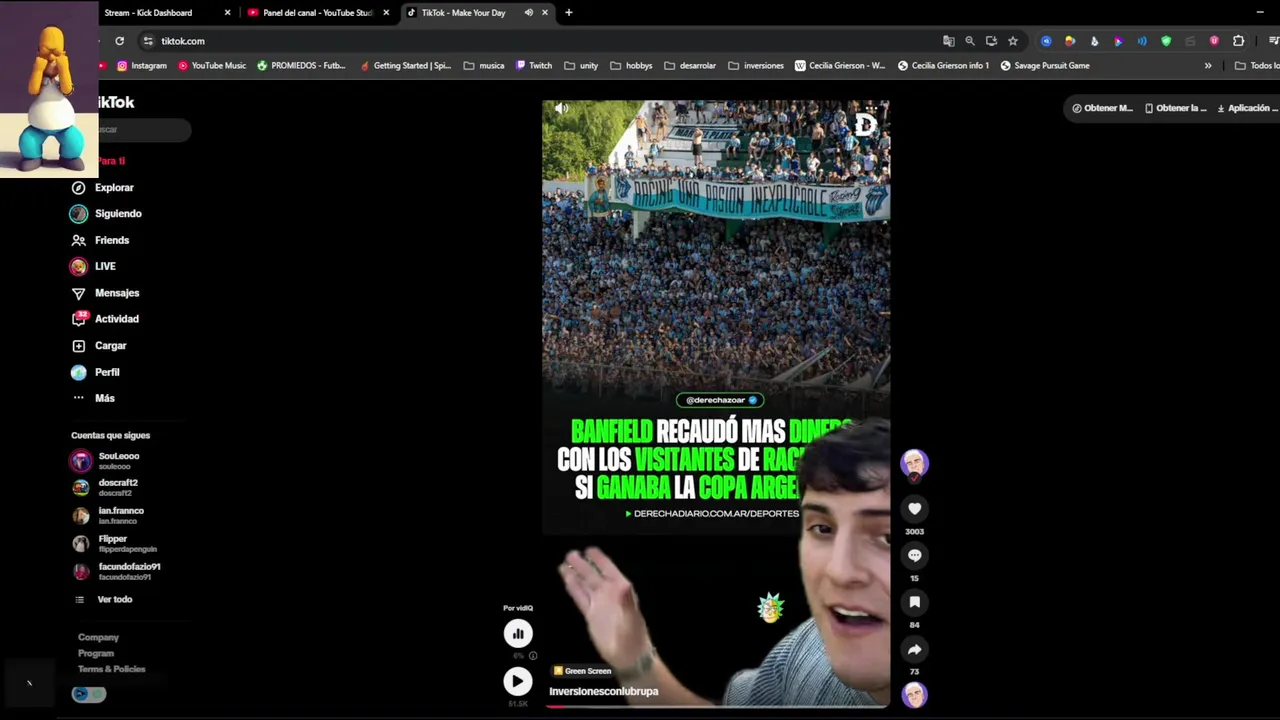Switch to Panel del canal YouTube Studio tab
The width and height of the screenshot is (1280, 720).
click(318, 13)
